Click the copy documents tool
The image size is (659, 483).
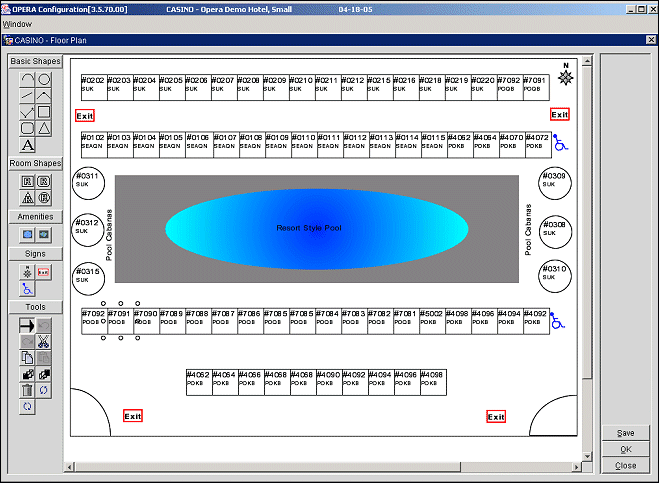coord(28,358)
